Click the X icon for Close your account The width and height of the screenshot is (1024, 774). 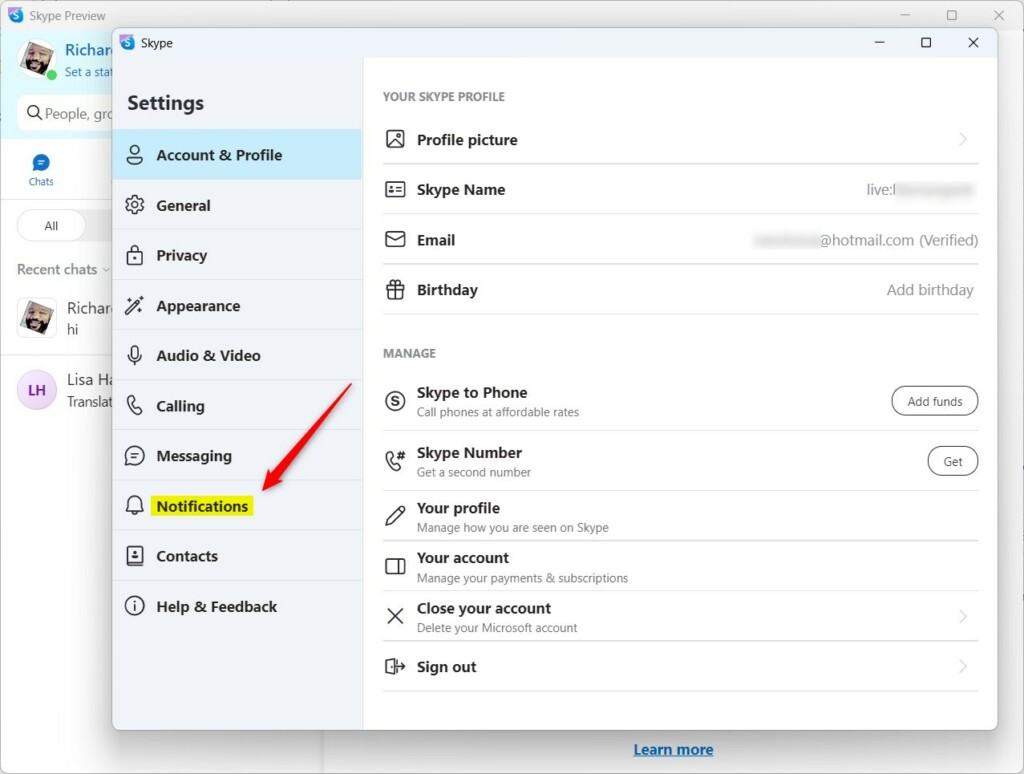pyautogui.click(x=395, y=616)
